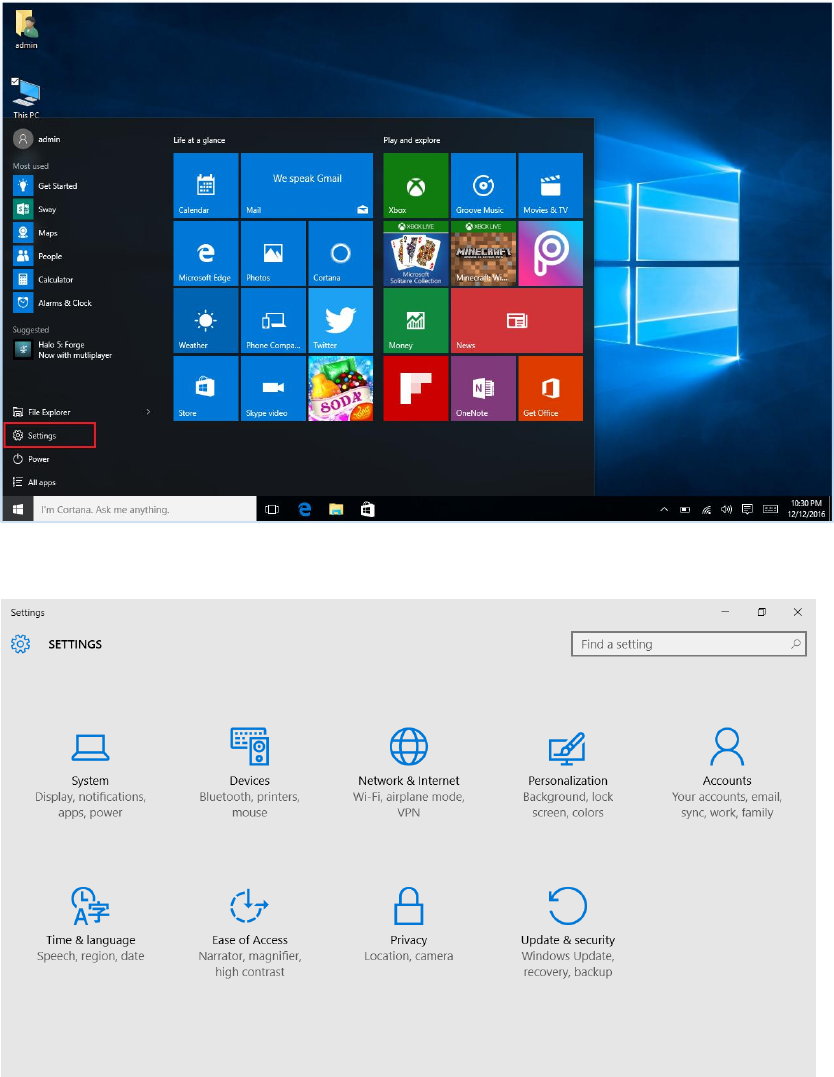Click the Cortana search box
The image size is (834, 1077).
tap(145, 509)
